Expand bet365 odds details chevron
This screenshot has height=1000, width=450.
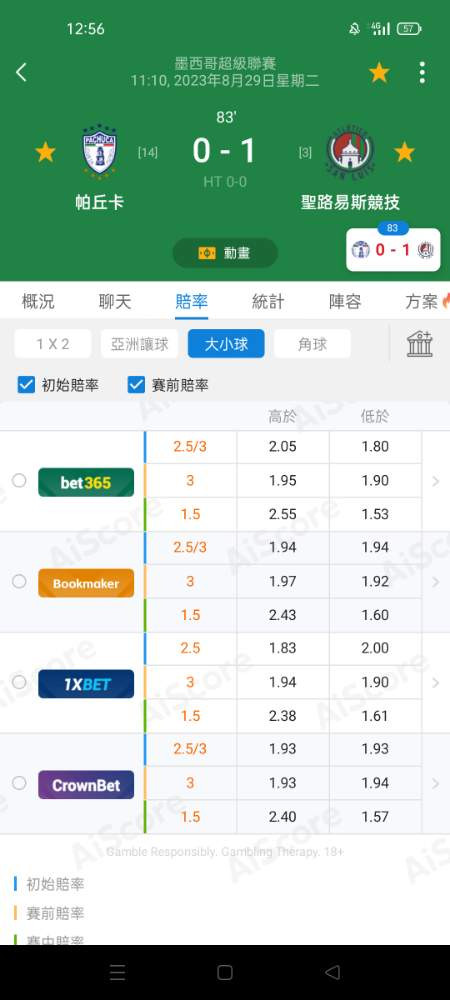click(x=436, y=481)
